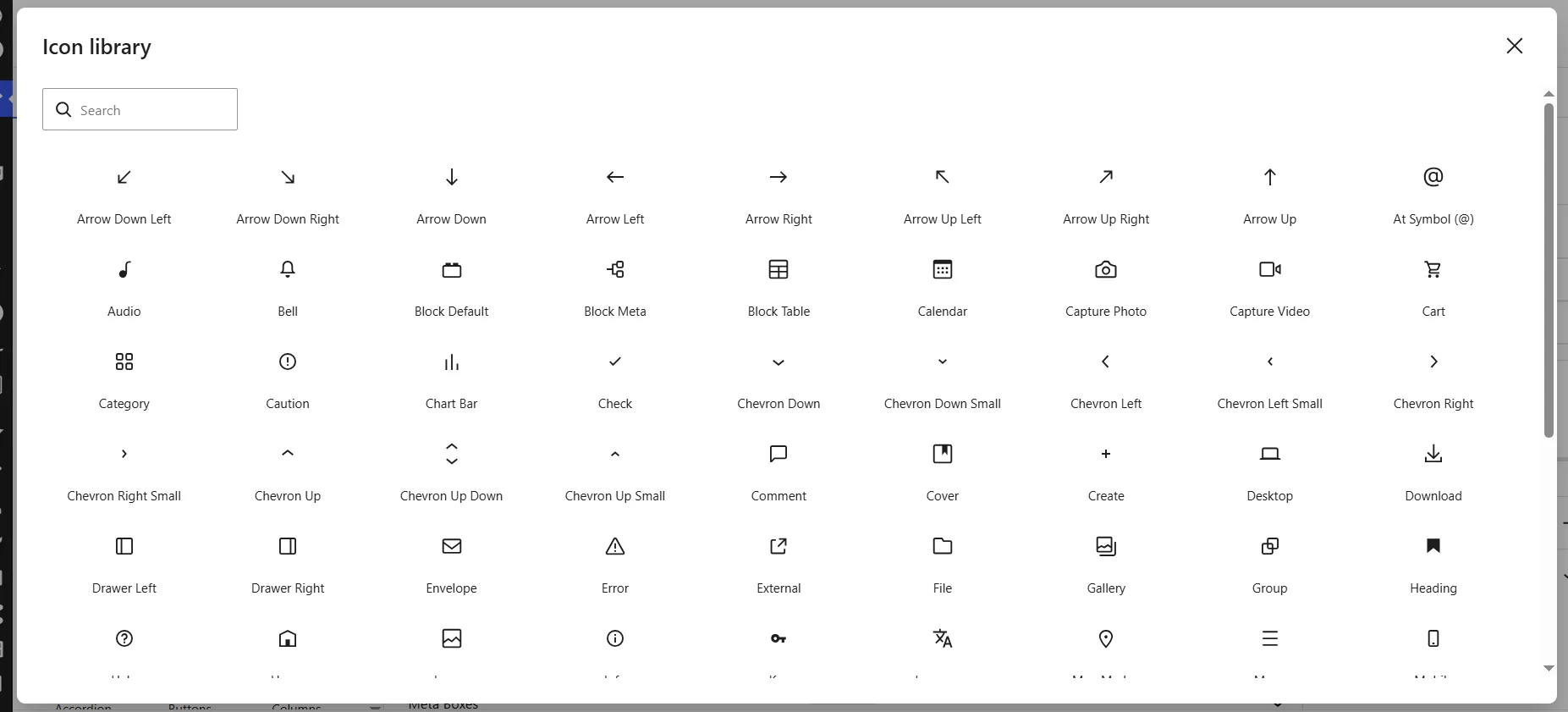Image resolution: width=1568 pixels, height=712 pixels.
Task: Select the Arrow Down Left icon
Action: pyautogui.click(x=124, y=177)
